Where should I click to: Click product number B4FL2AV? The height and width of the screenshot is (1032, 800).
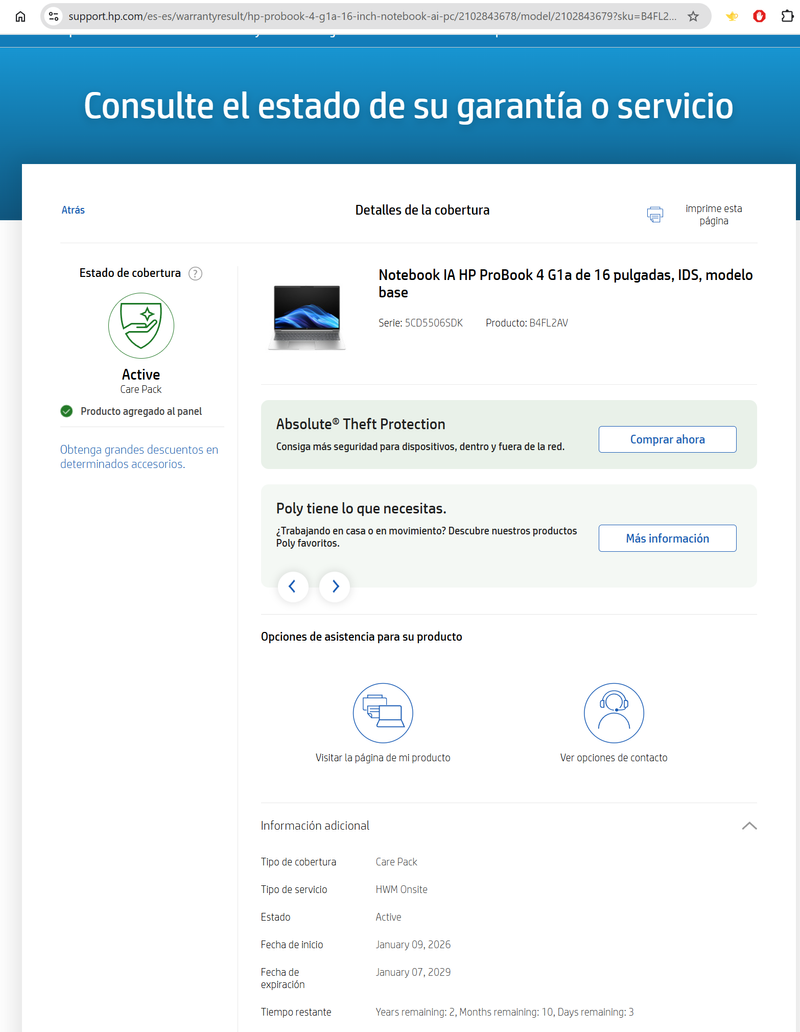pos(549,323)
